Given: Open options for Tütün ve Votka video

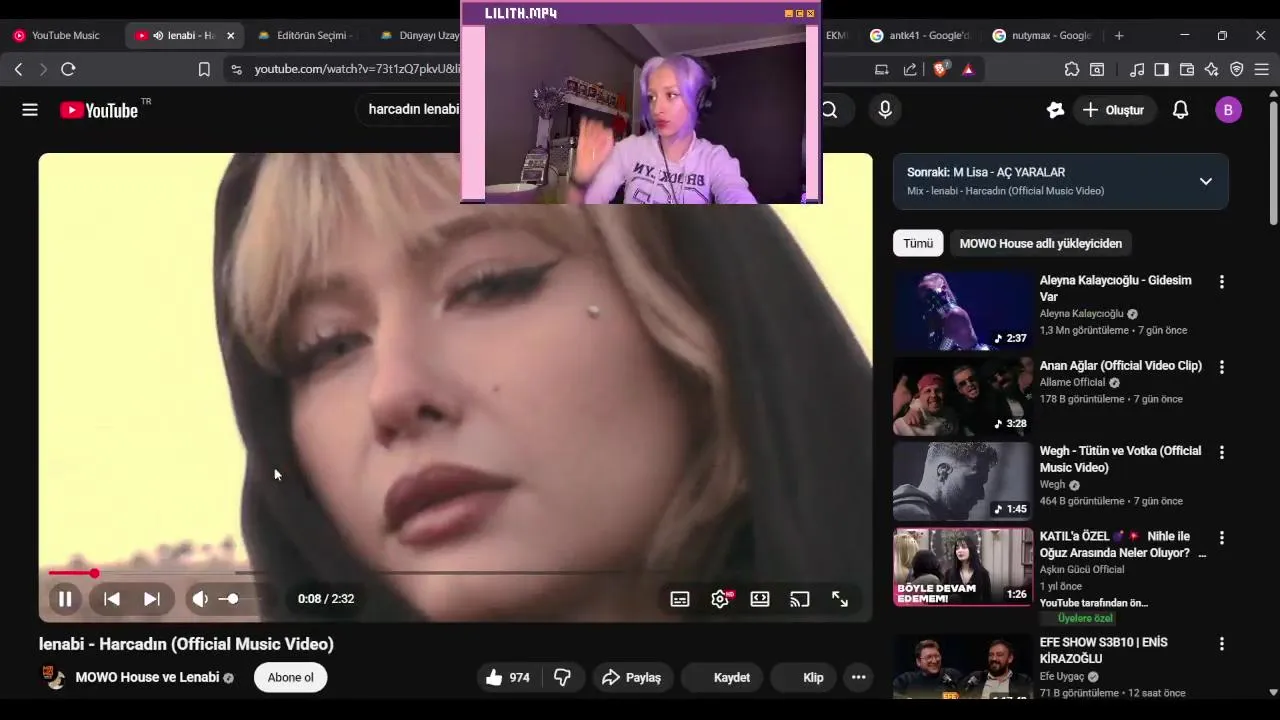Looking at the screenshot, I should pyautogui.click(x=1221, y=452).
